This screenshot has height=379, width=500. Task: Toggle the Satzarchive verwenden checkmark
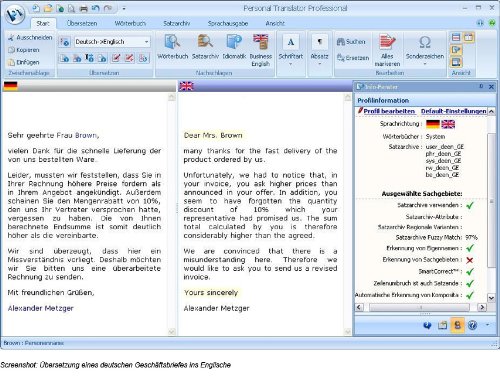[470, 205]
